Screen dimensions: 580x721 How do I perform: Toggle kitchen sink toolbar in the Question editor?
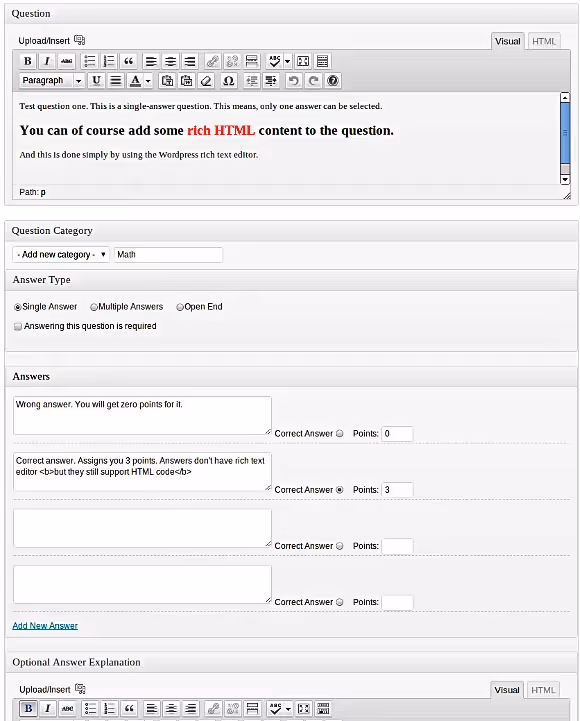[323, 61]
